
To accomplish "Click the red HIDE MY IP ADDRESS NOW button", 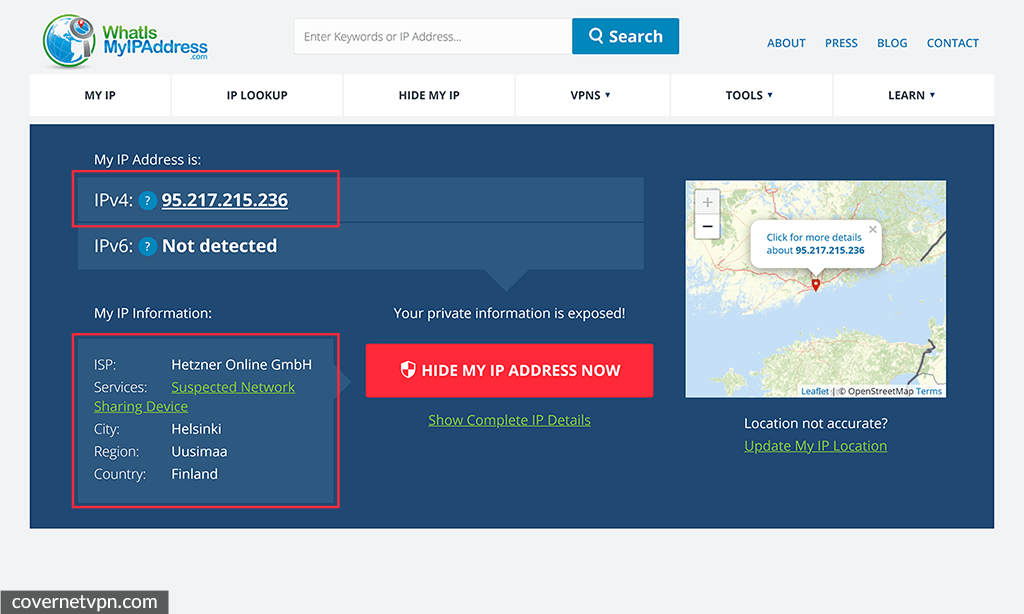I will 509,370.
